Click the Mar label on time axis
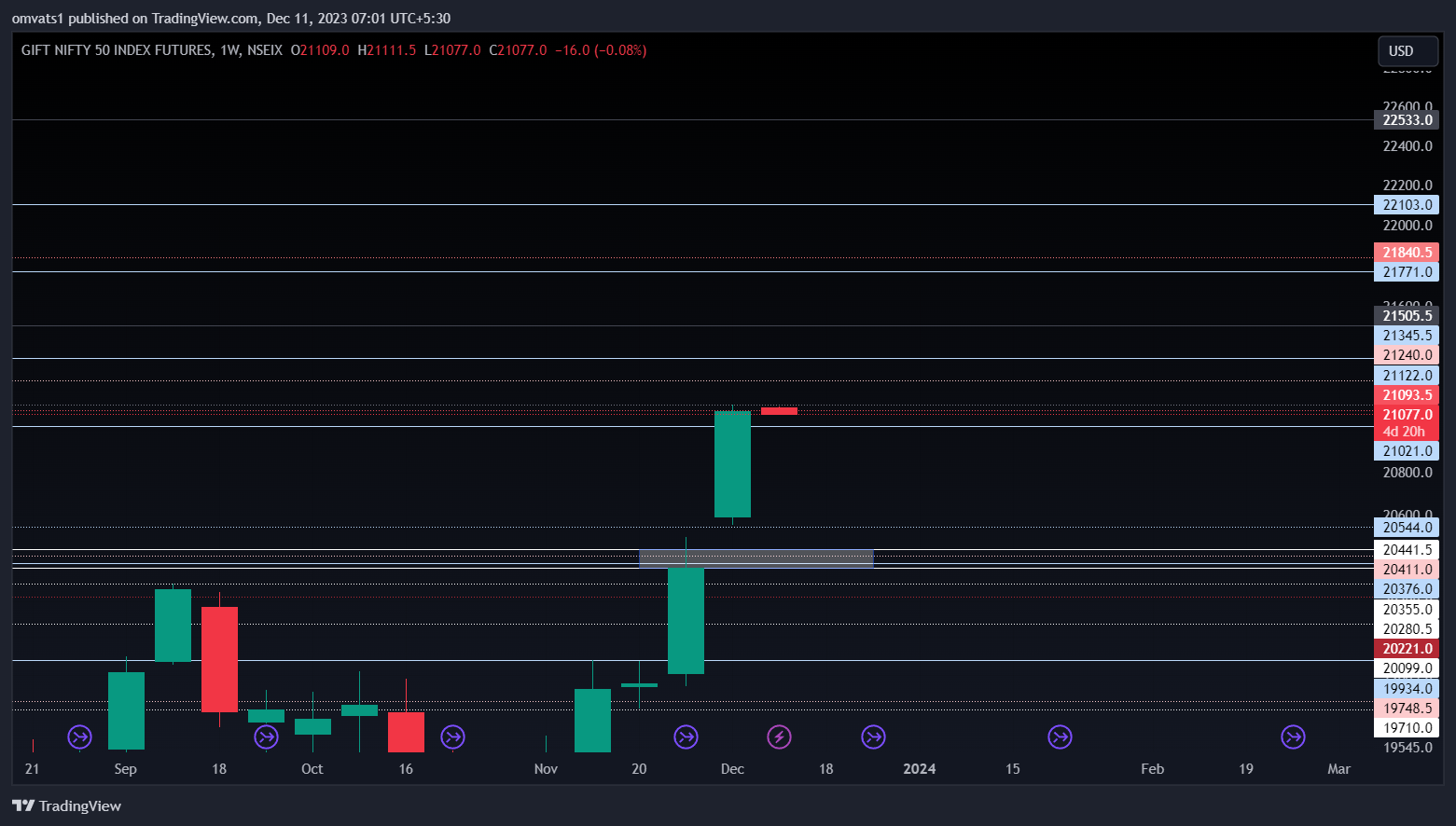 coord(1339,769)
